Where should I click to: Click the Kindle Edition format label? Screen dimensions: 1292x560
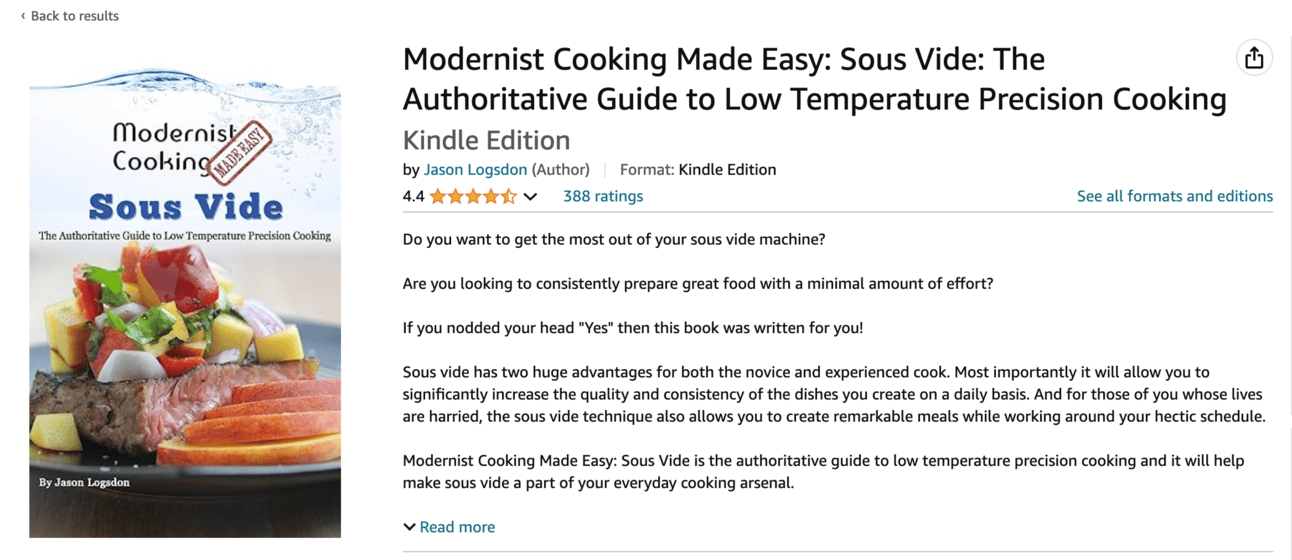click(x=727, y=169)
